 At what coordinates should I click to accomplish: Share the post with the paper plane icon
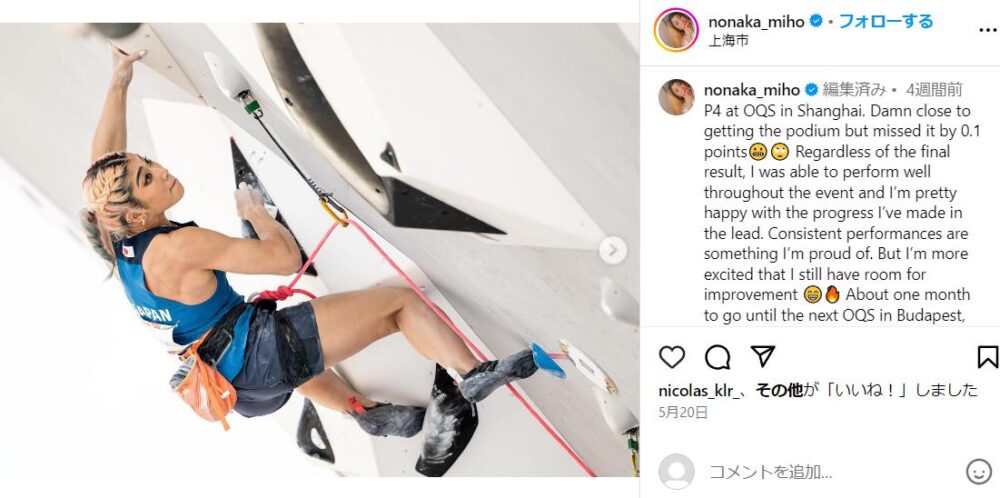(x=763, y=356)
